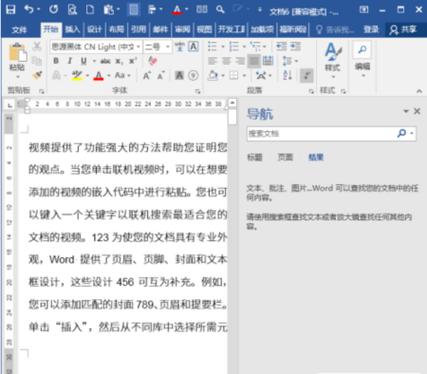Apply distributed alignment to the paragraph
Viewport: 427px width, 374px height.
click(x=268, y=61)
